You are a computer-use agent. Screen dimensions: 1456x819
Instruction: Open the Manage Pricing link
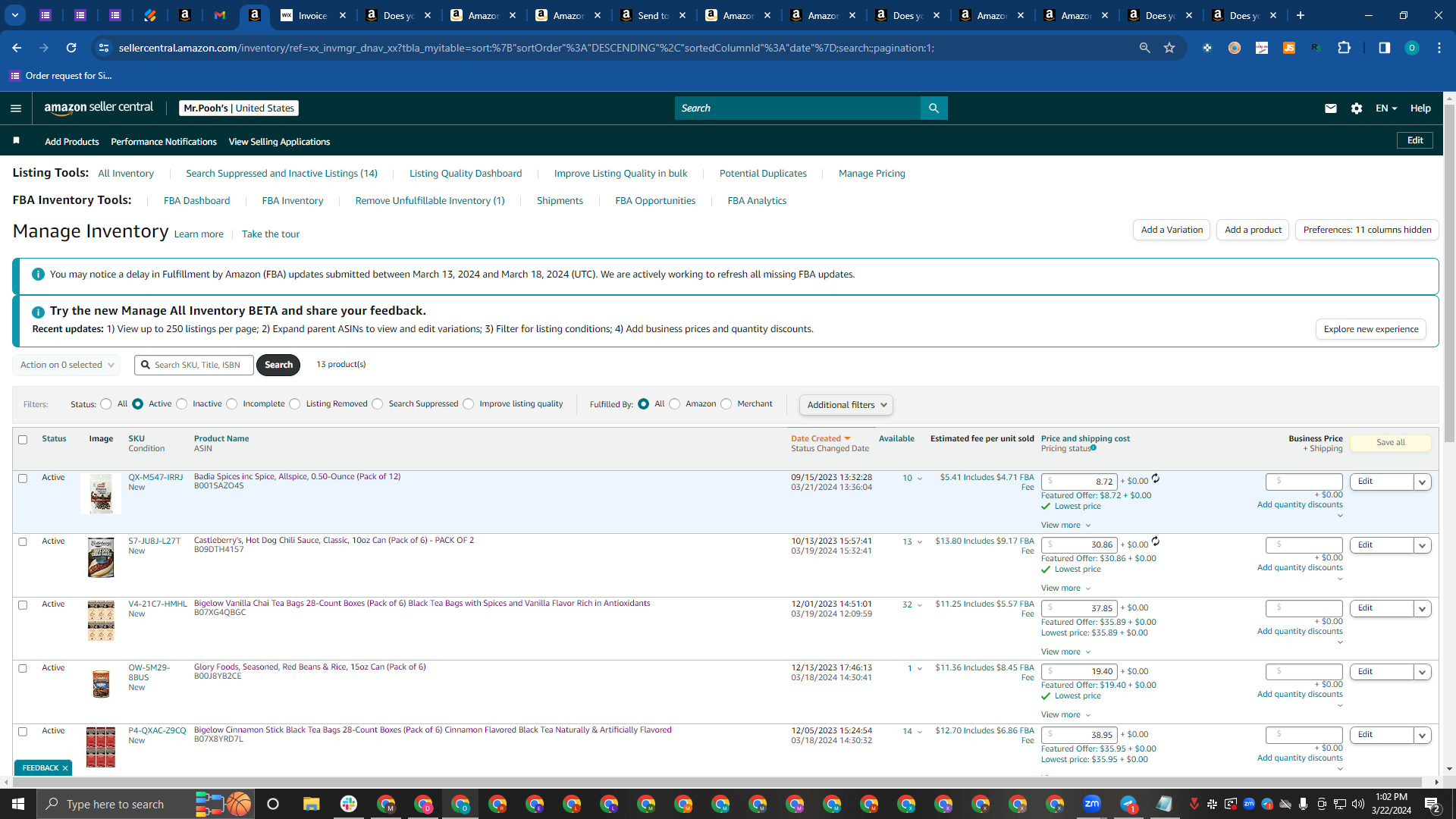[872, 174]
